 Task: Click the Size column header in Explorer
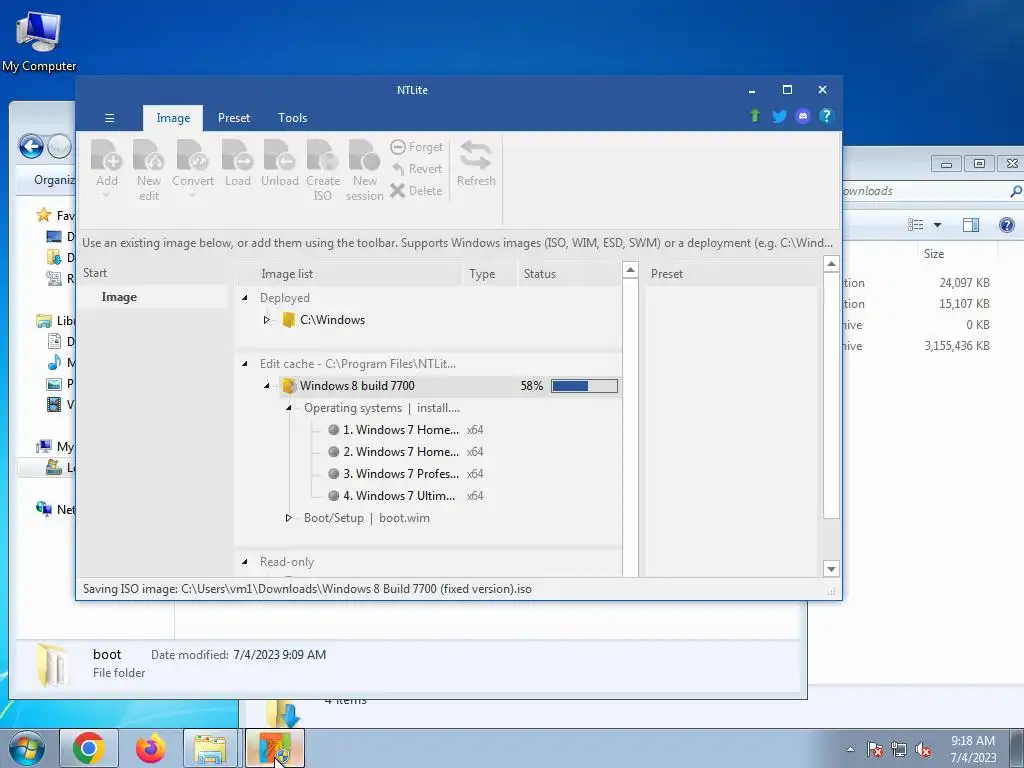[934, 253]
